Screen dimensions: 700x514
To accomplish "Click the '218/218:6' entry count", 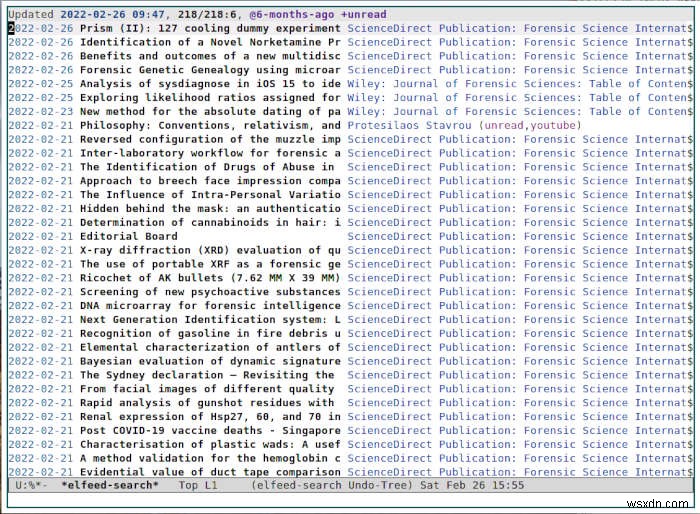I will pos(207,15).
